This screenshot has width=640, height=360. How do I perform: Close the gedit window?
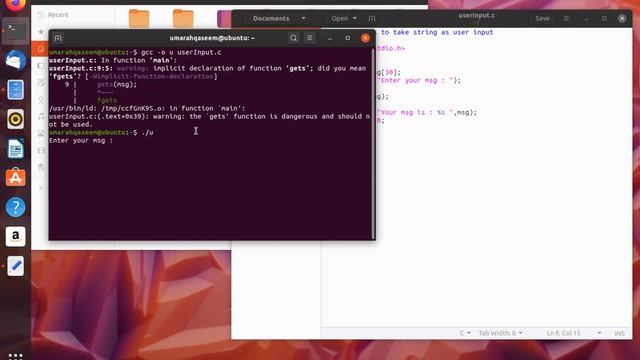[x=622, y=18]
